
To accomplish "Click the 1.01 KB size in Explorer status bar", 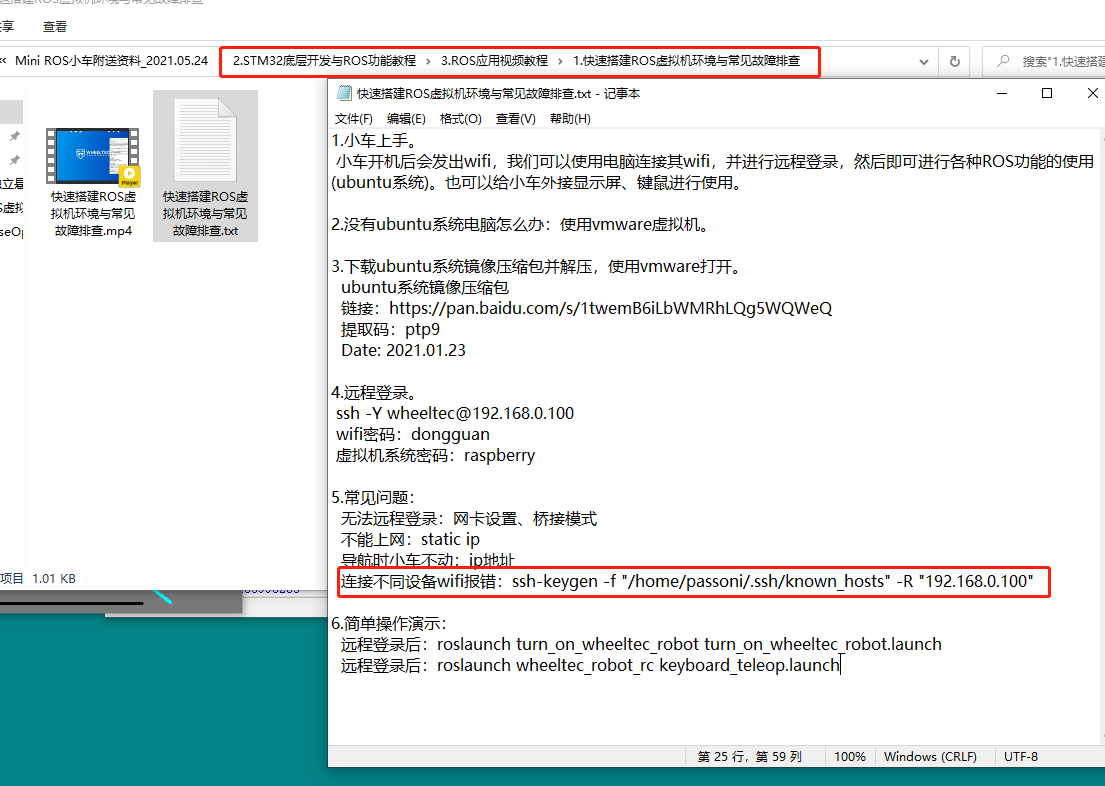I will 54,579.
